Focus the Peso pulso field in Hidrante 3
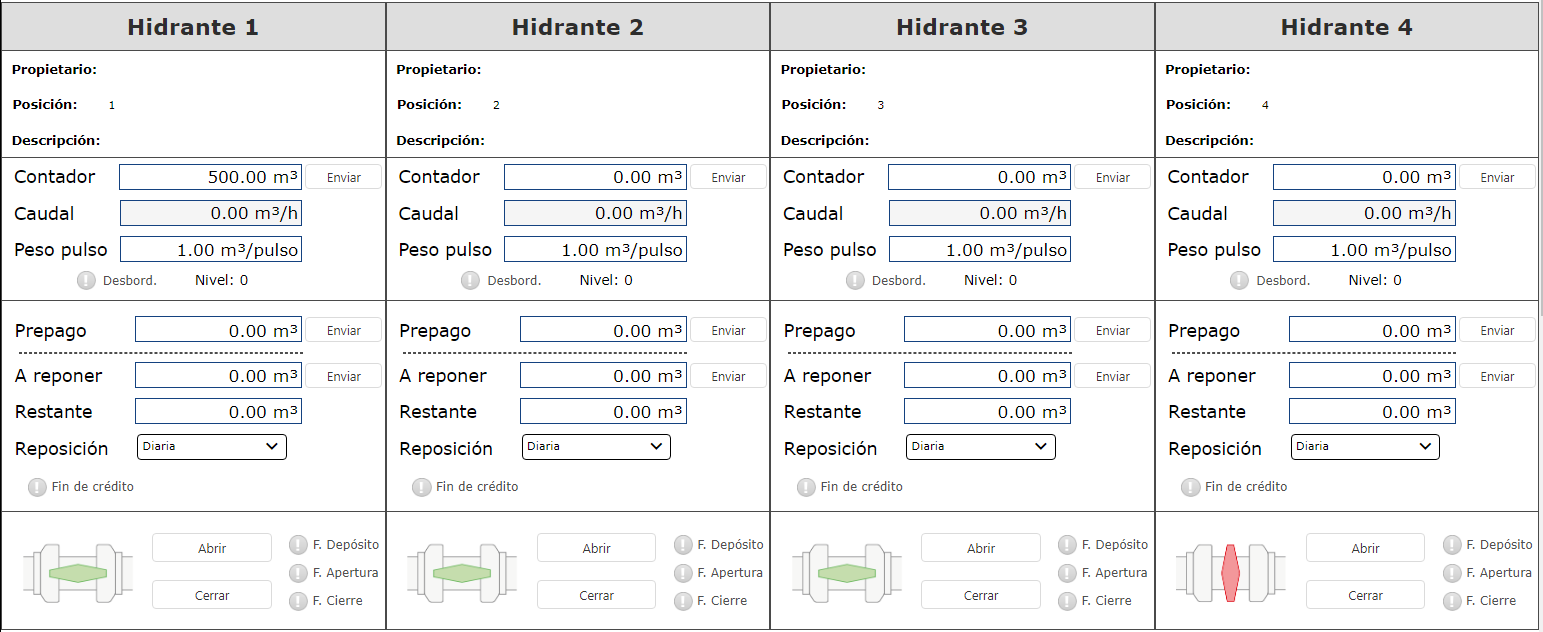Image resolution: width=1543 pixels, height=632 pixels. [979, 250]
